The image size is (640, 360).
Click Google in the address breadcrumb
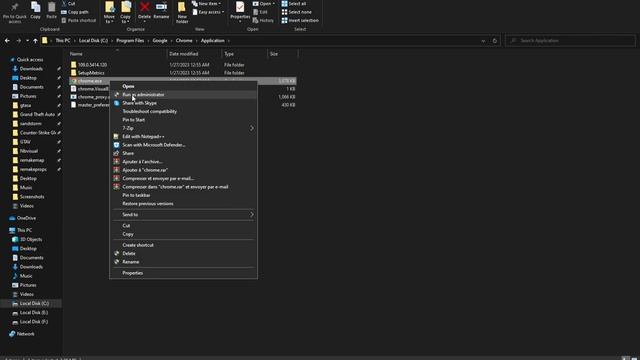160,41
